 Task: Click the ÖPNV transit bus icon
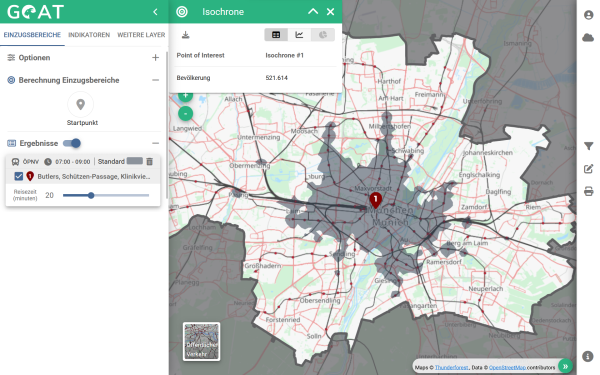click(15, 162)
